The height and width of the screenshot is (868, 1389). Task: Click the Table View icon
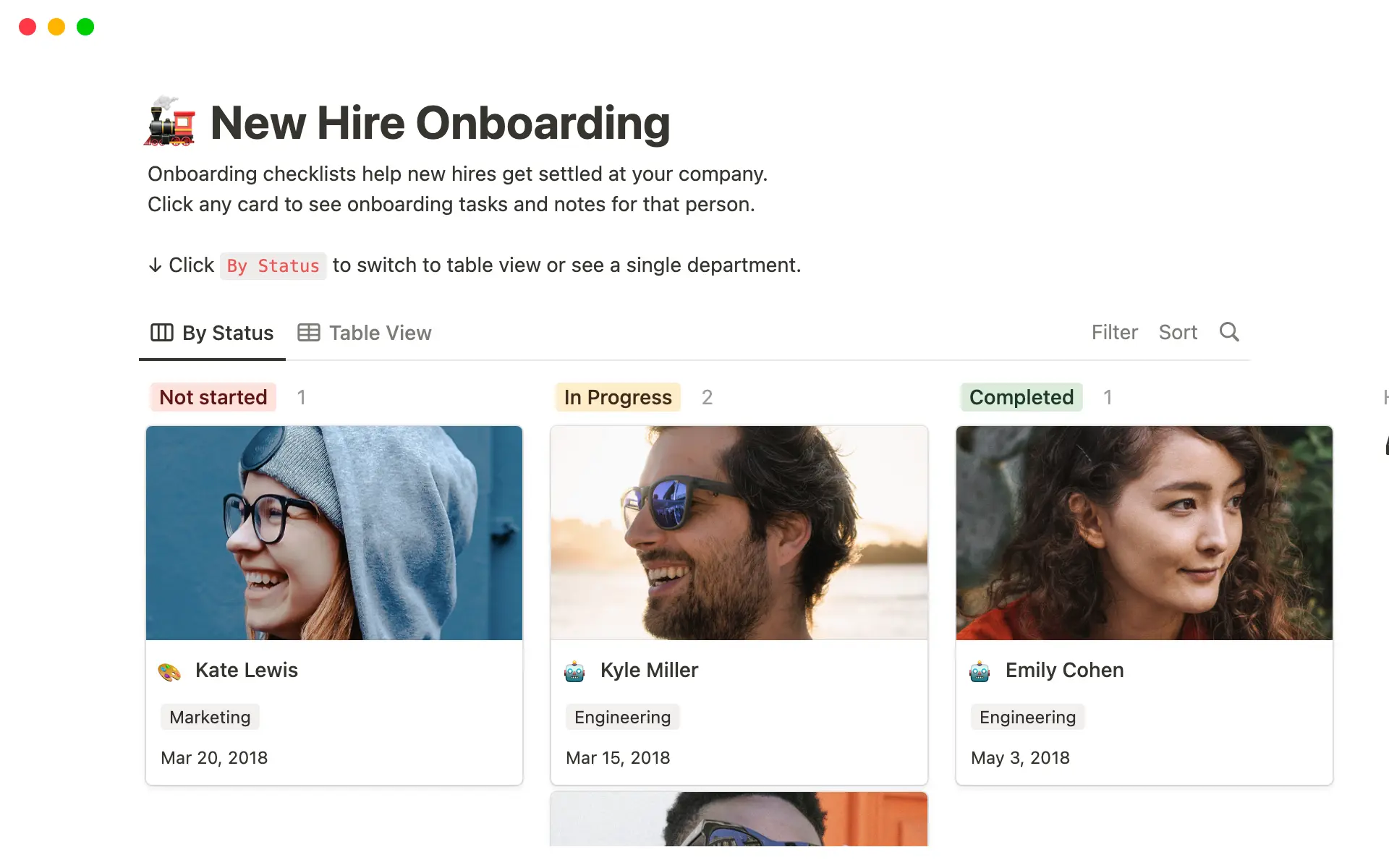[308, 332]
